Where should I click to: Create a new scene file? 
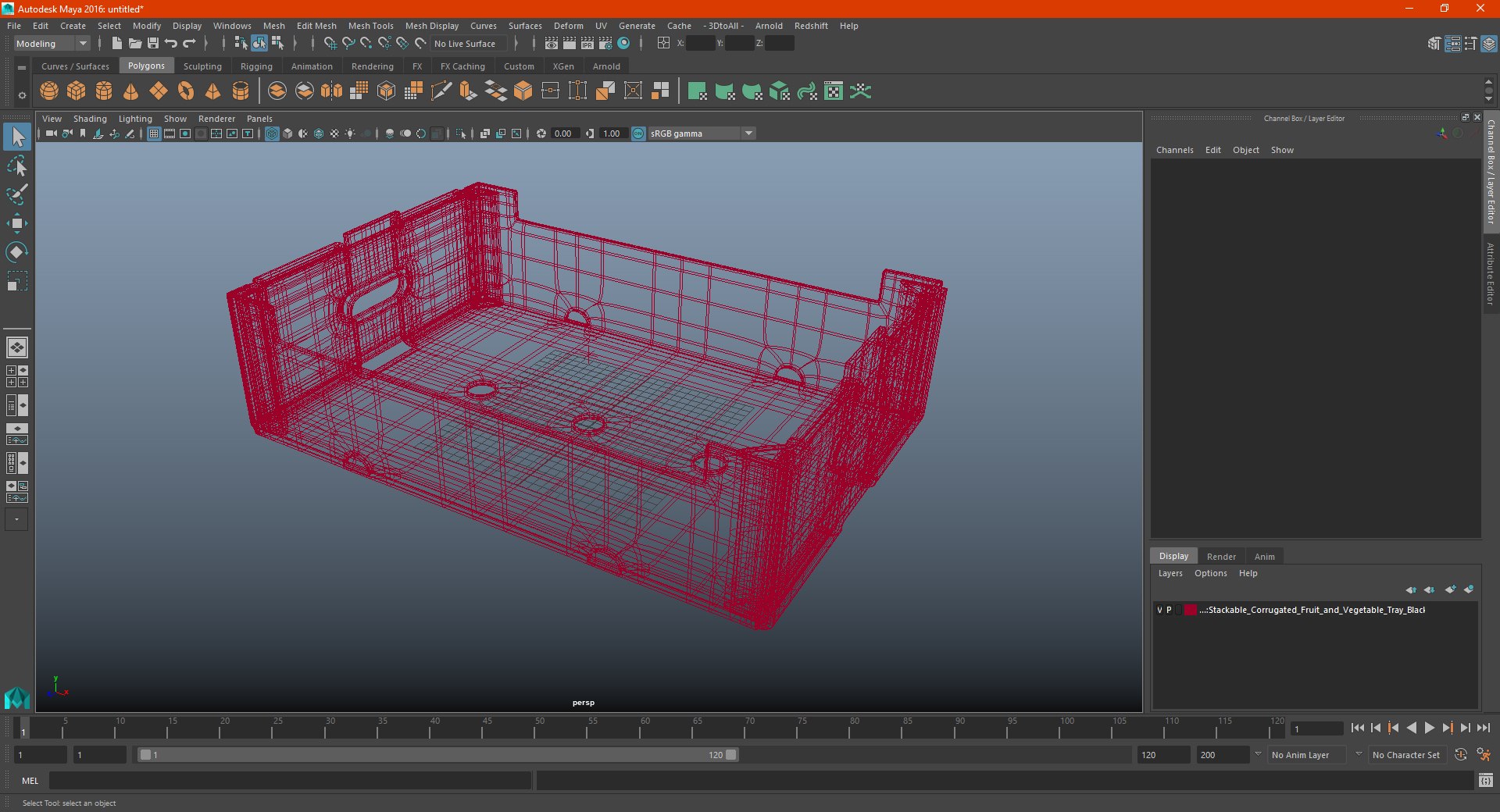tap(116, 44)
